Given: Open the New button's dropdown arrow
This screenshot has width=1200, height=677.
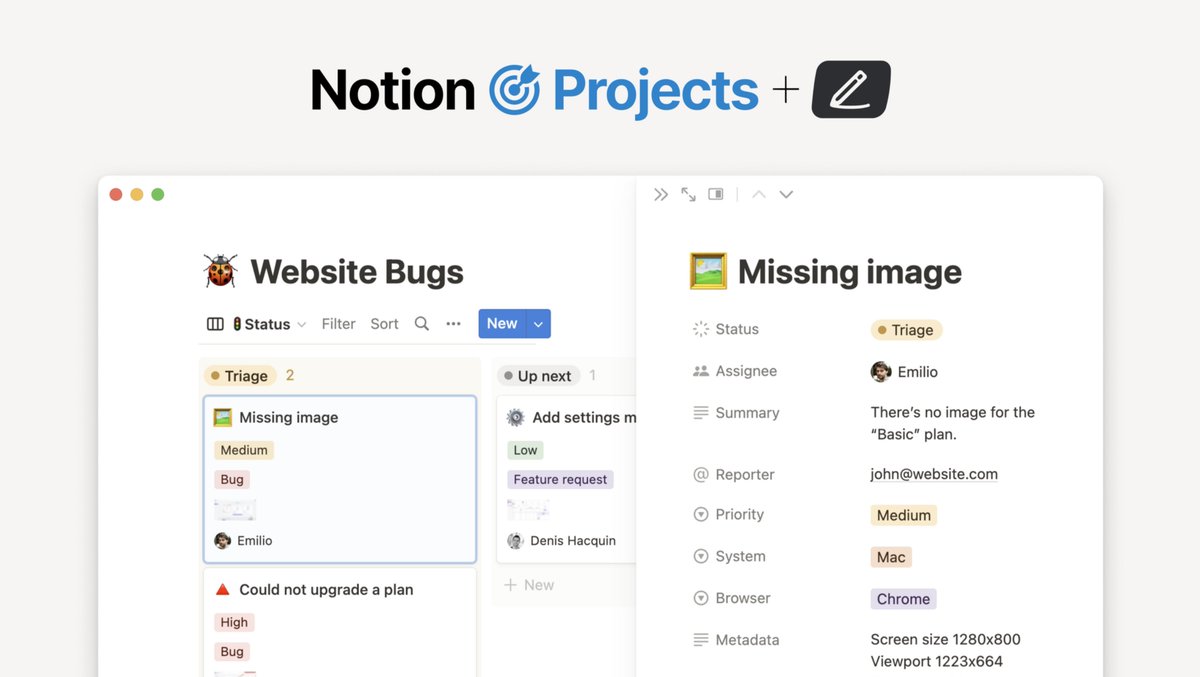Looking at the screenshot, I should point(538,323).
